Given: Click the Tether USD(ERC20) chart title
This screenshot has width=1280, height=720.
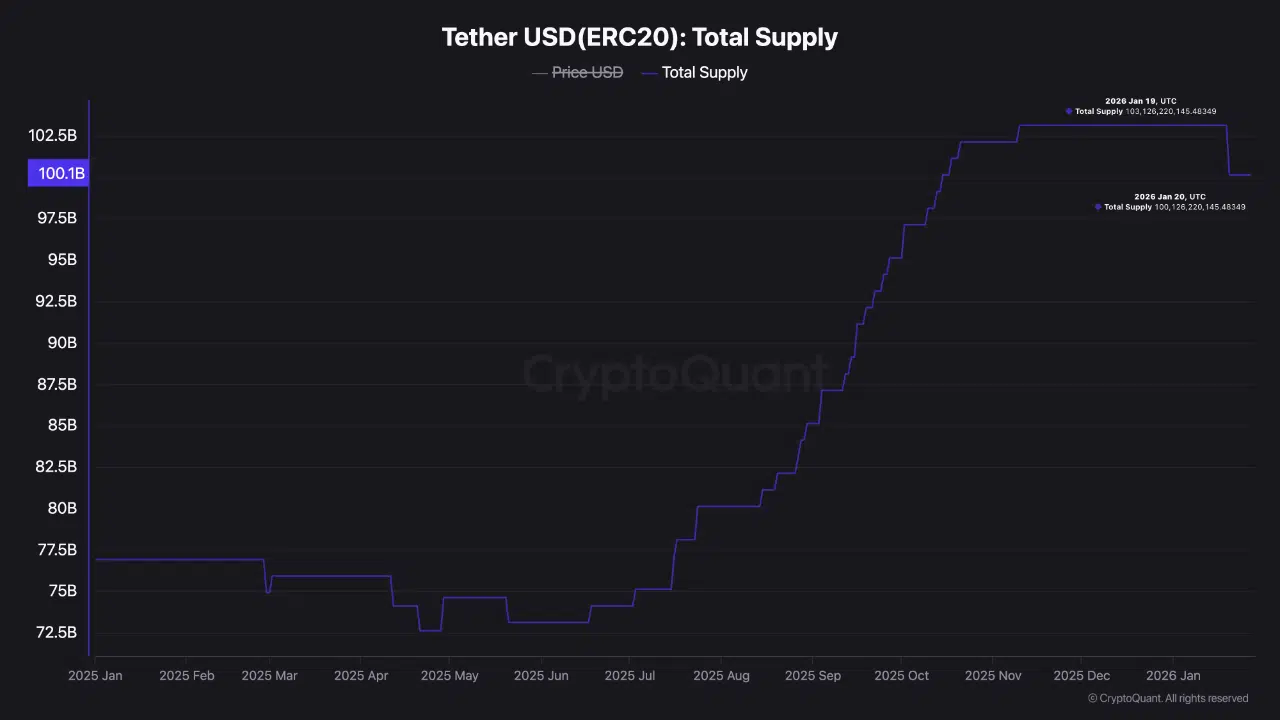Looking at the screenshot, I should click(639, 38).
